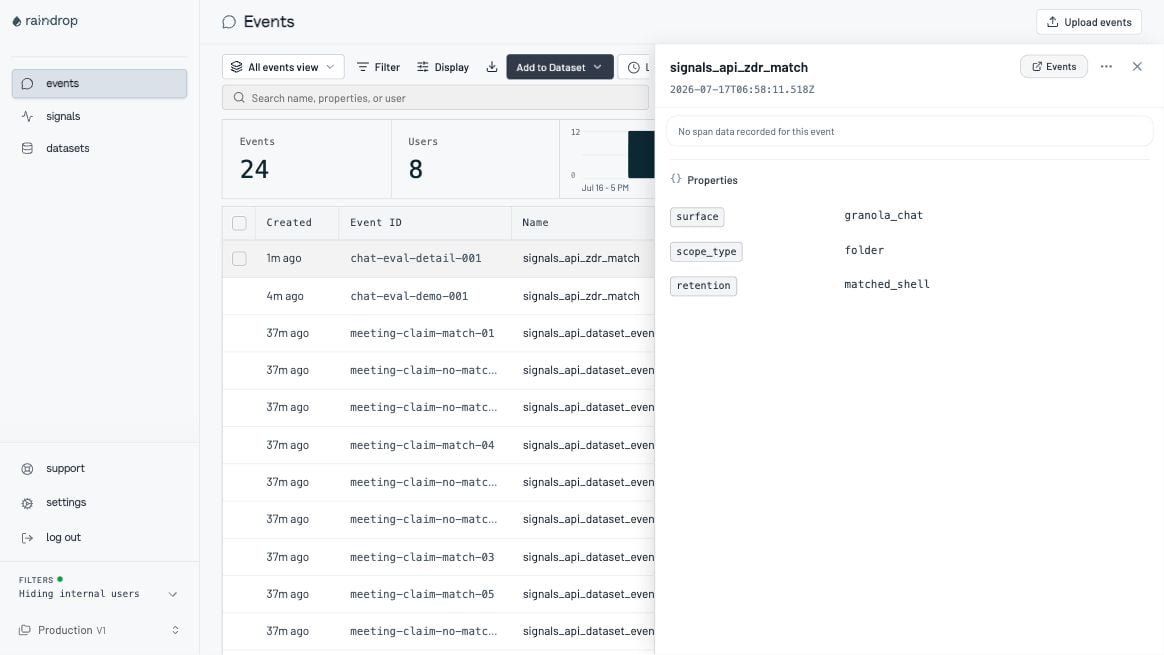Click the surface property tag
Screen dimensions: 1164x655
tap(697, 216)
